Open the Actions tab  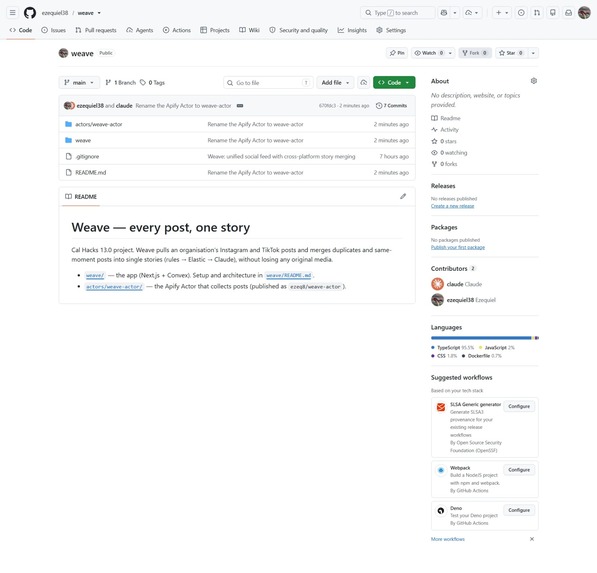[177, 30]
